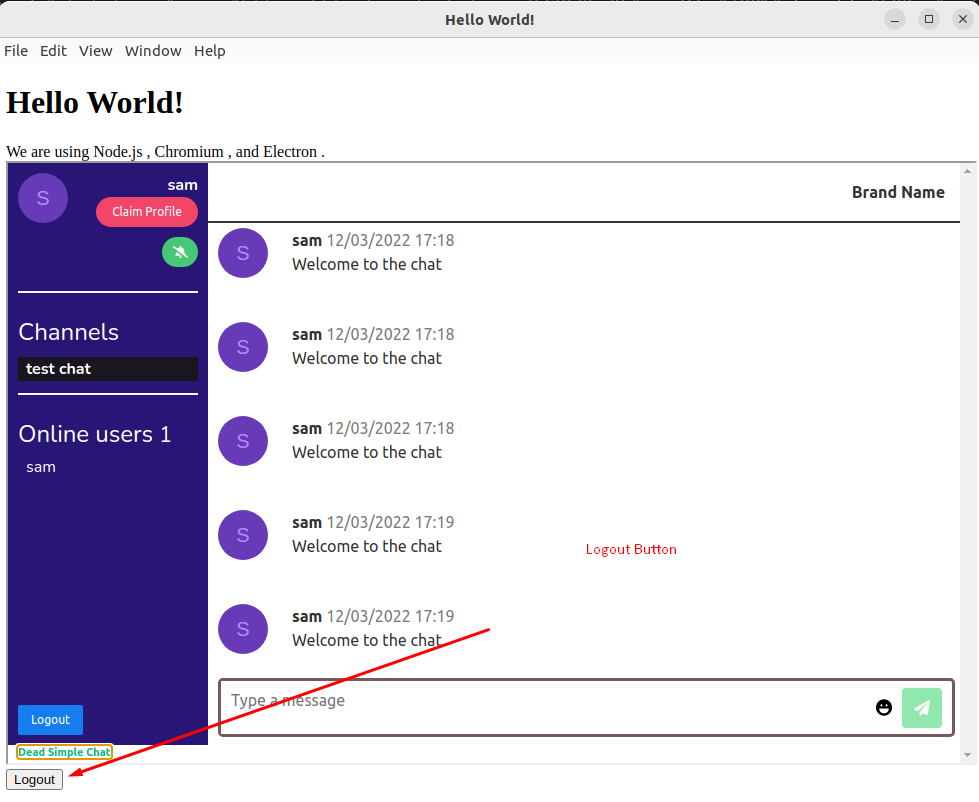Click the blue Logout button in the sidebar
The height and width of the screenshot is (802, 979).
pos(50,719)
